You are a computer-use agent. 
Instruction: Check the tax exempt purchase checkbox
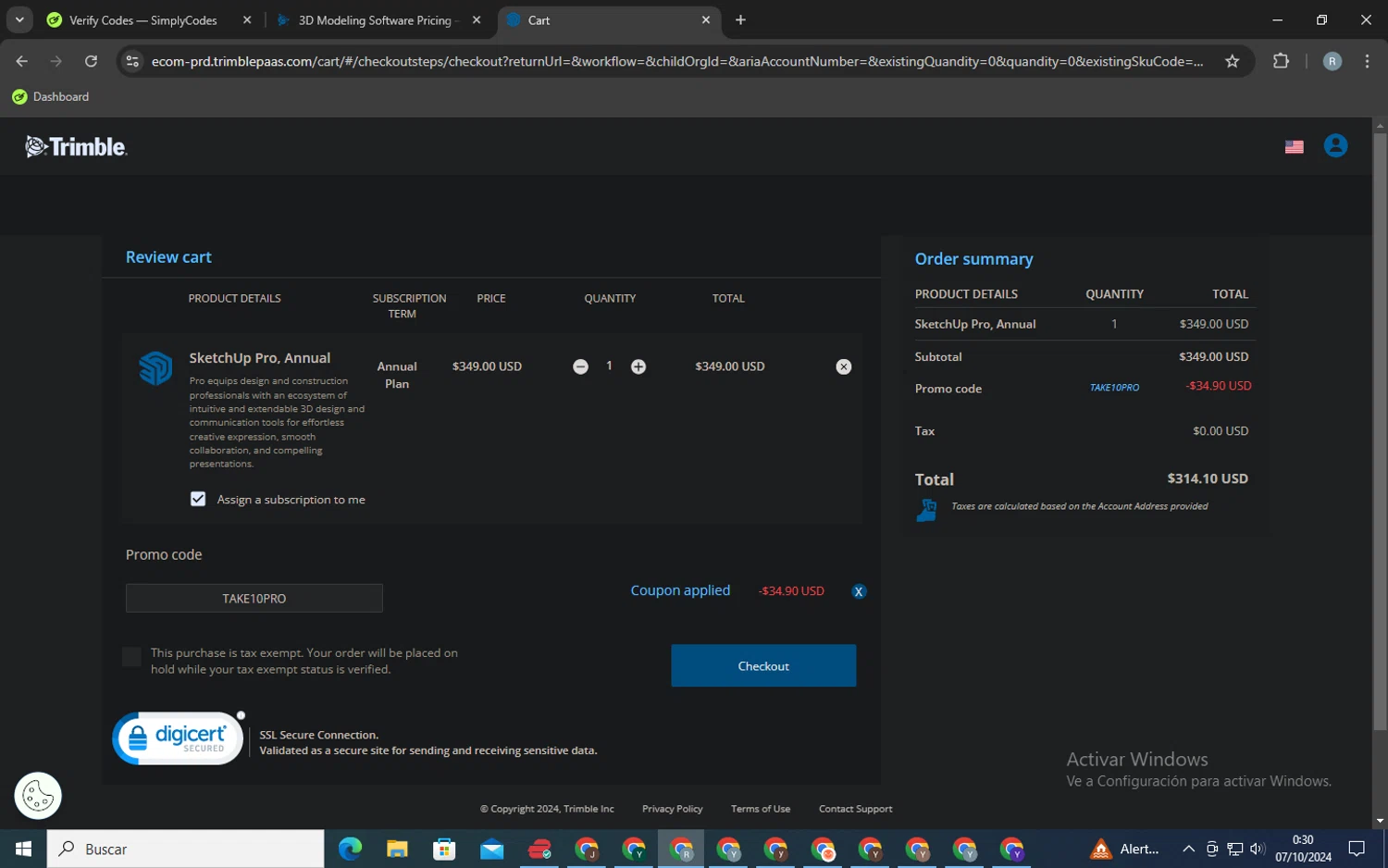coord(131,656)
